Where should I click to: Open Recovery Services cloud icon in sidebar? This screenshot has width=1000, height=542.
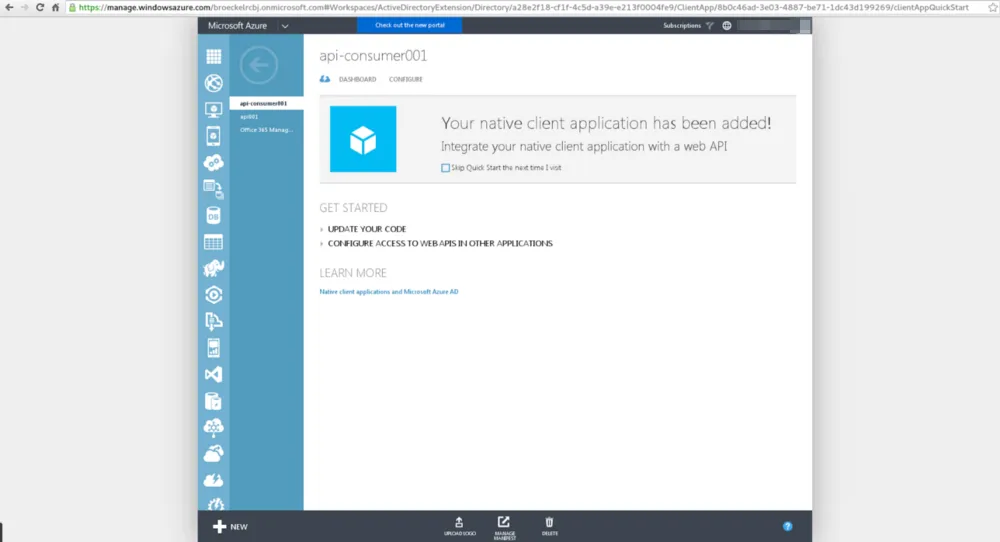[214, 453]
